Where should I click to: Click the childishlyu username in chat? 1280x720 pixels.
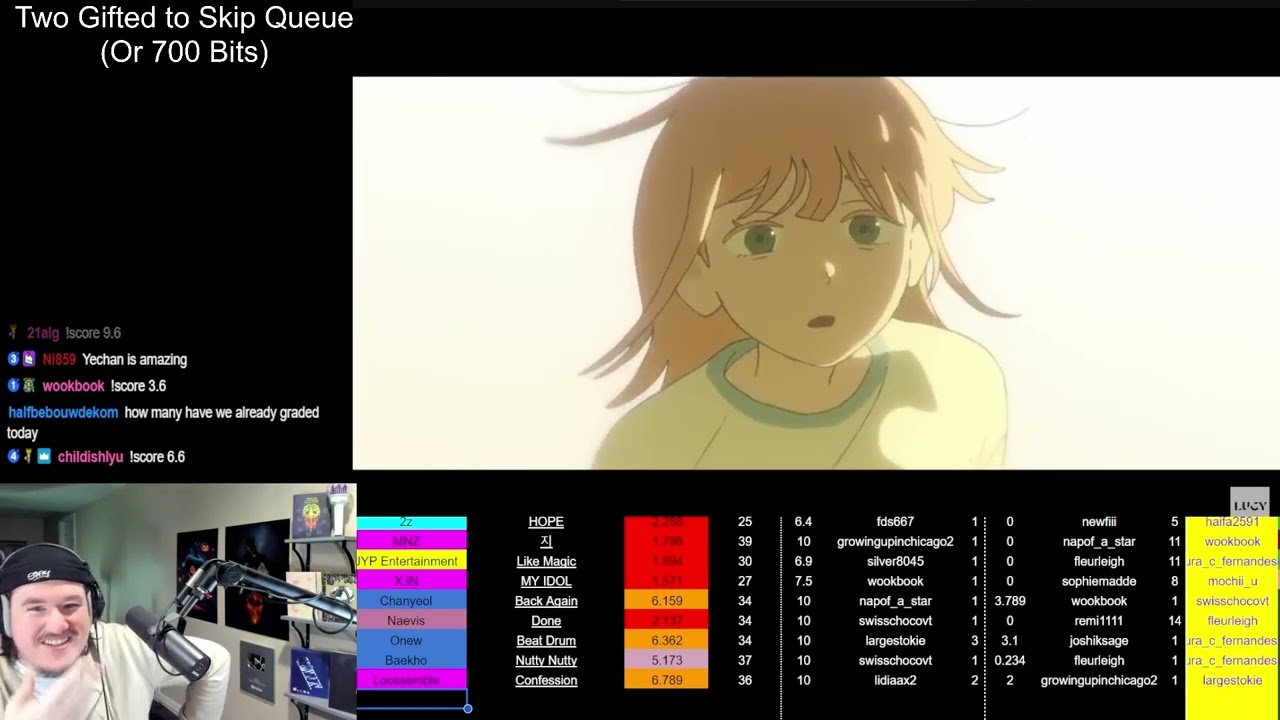[x=90, y=456]
